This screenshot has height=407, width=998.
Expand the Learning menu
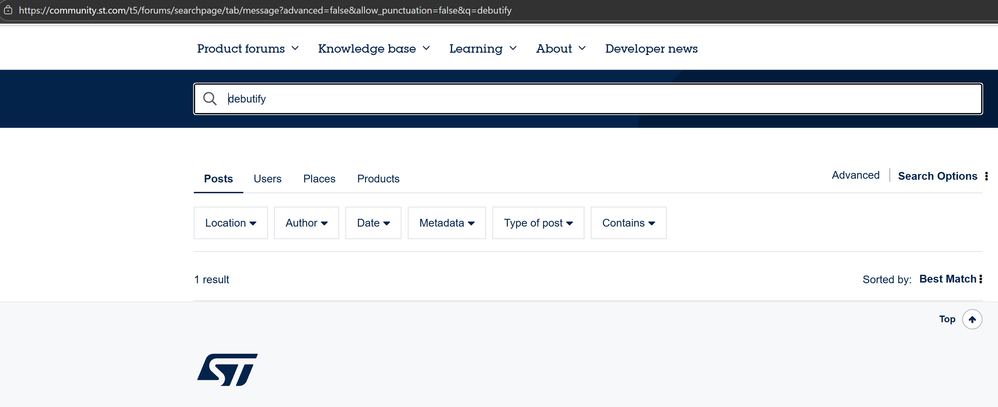[x=482, y=48]
